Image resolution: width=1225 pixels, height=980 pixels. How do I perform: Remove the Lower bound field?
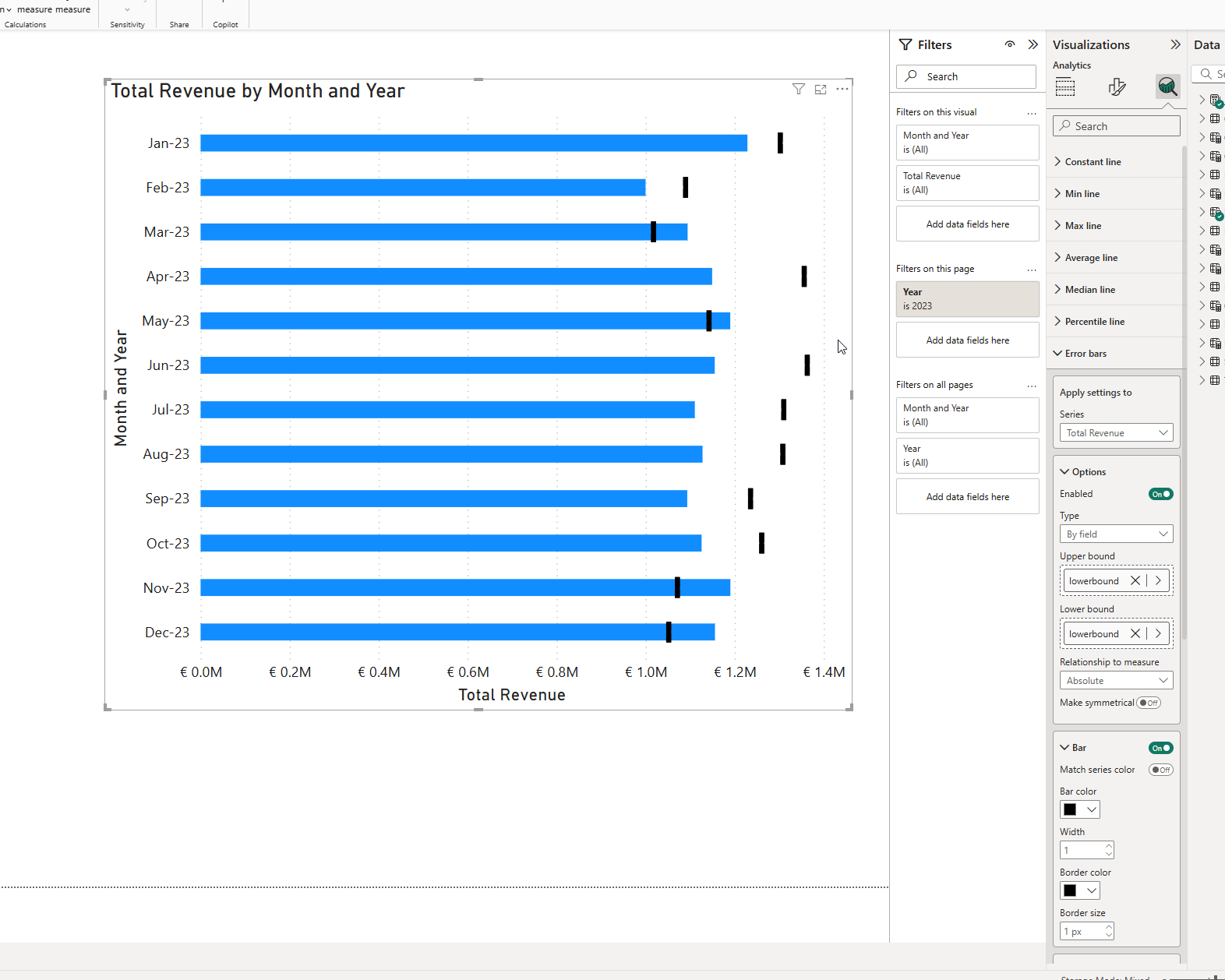[1135, 633]
